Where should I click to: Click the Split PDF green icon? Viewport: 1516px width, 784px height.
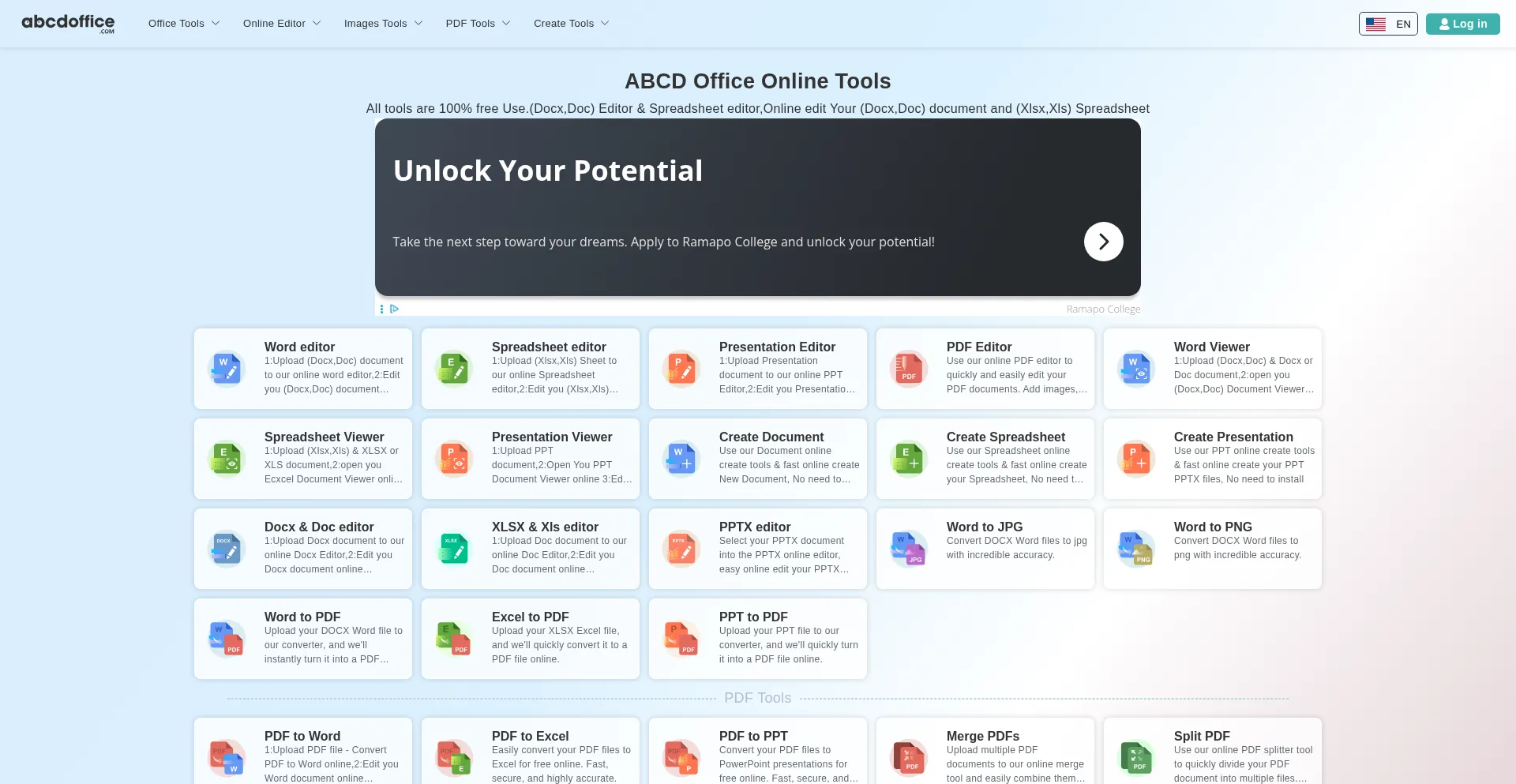tap(1136, 757)
